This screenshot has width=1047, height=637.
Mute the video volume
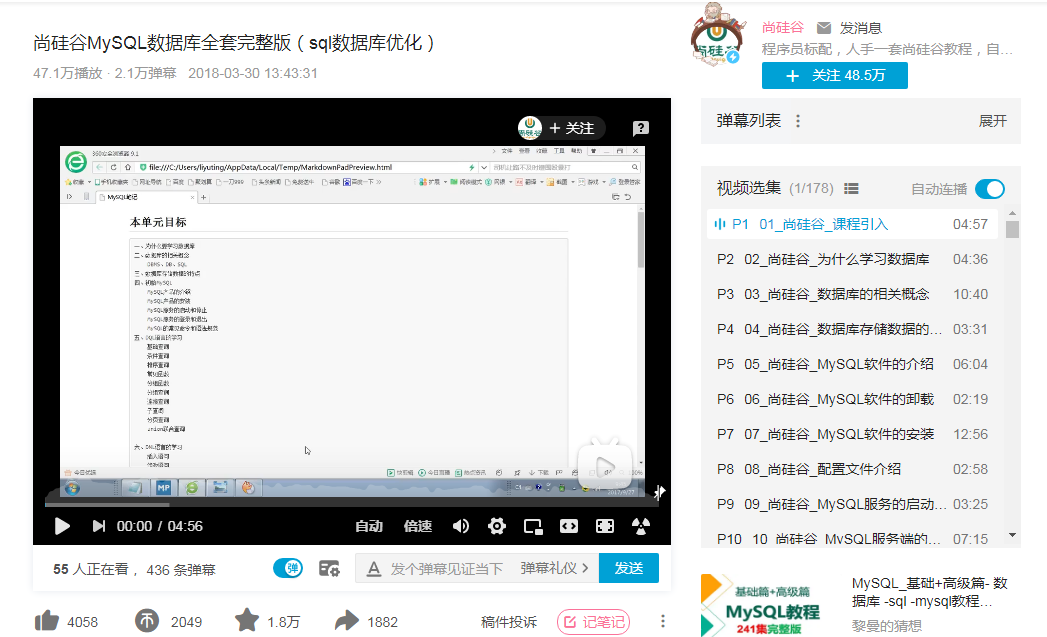coord(461,525)
